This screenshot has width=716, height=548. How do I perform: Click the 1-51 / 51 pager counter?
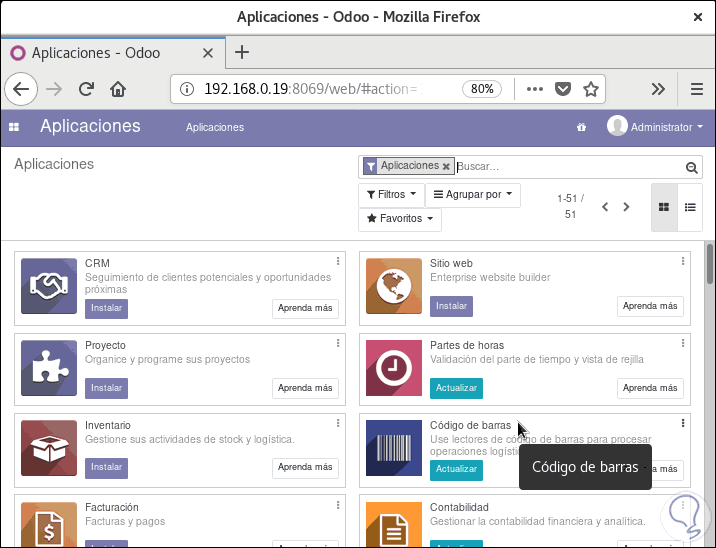[x=570, y=206]
